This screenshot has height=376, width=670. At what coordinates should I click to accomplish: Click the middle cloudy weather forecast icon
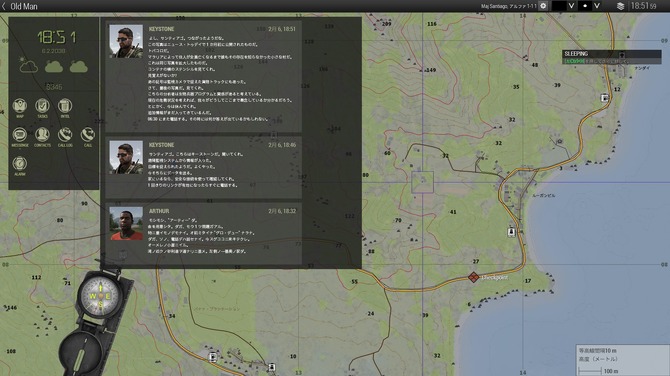pyautogui.click(x=54, y=67)
